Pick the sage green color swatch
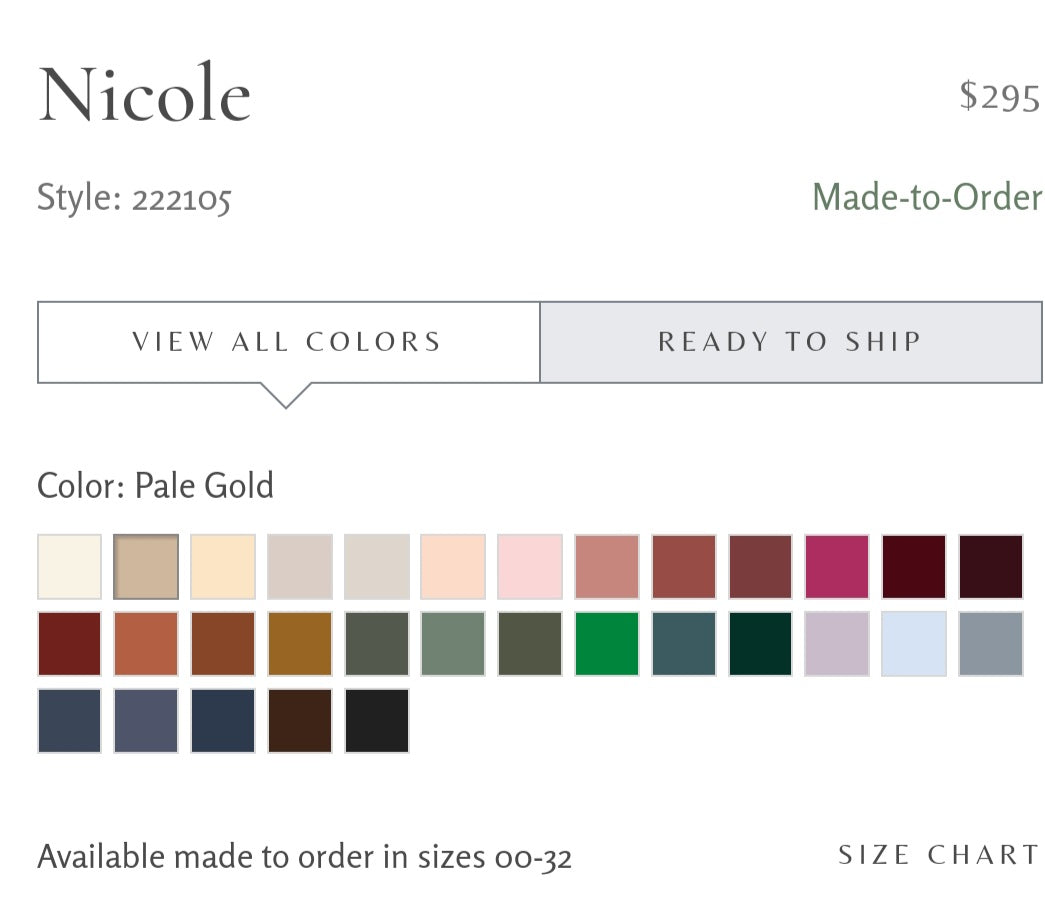 pyautogui.click(x=453, y=644)
